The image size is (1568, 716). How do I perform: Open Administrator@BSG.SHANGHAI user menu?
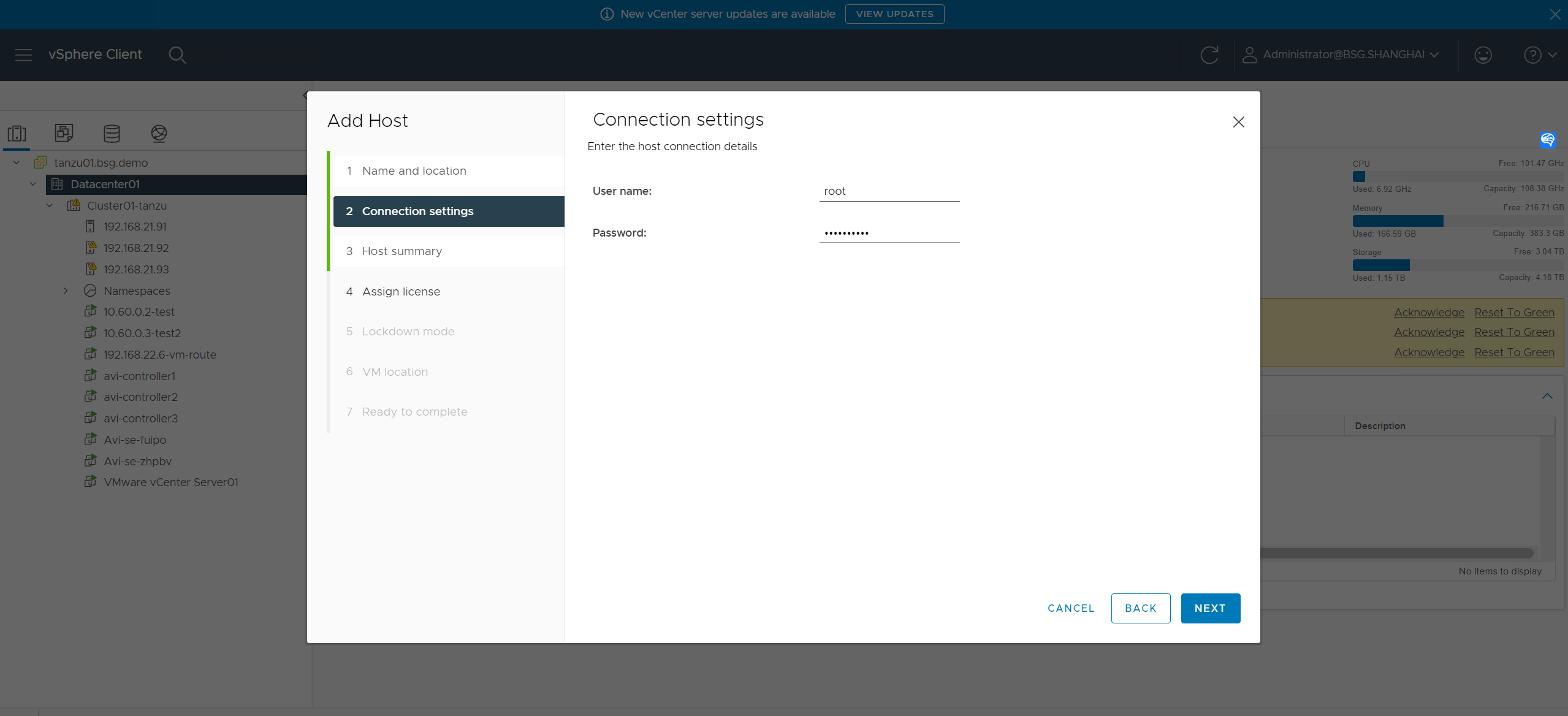tap(1342, 55)
